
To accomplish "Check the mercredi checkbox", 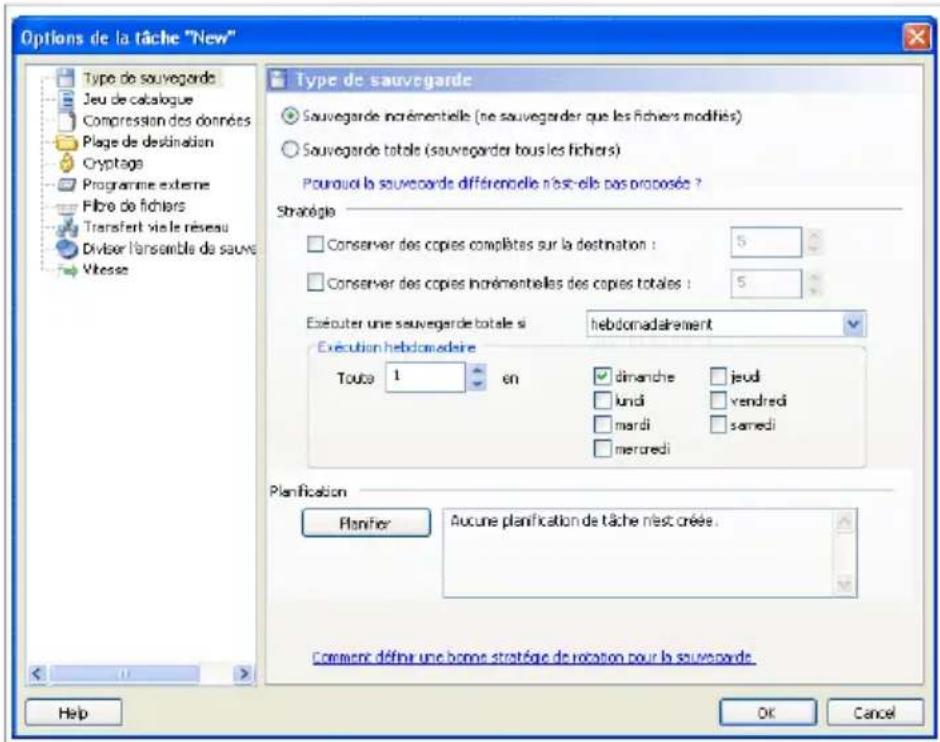I will point(602,448).
